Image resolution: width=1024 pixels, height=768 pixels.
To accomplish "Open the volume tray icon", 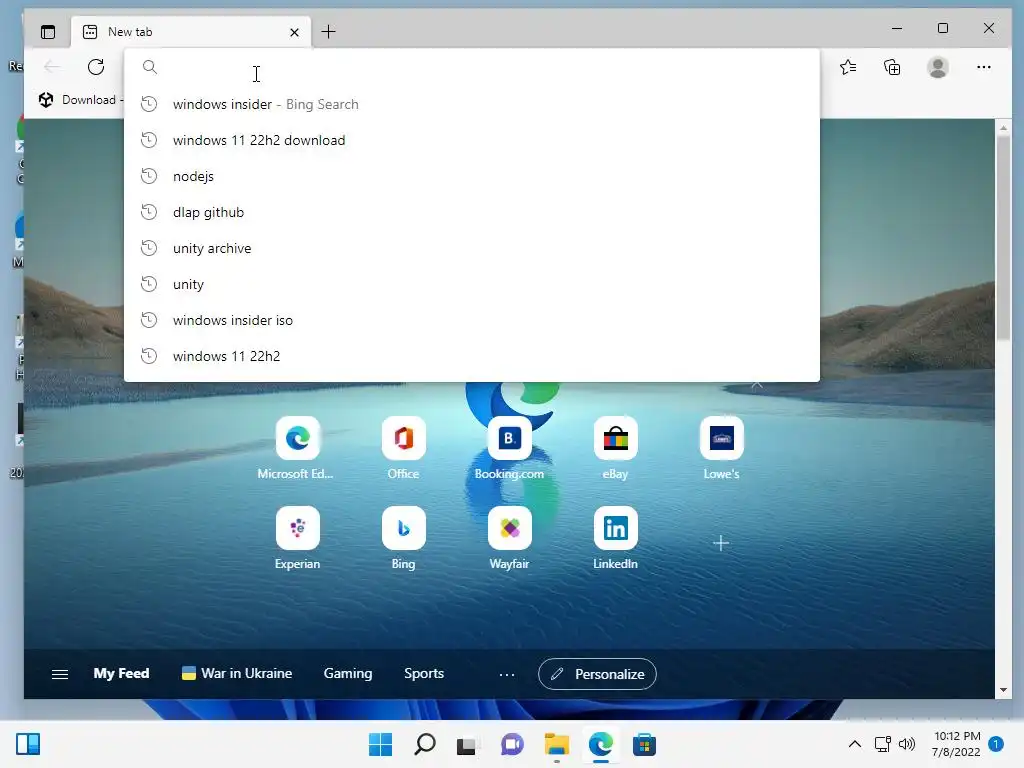I will 907,744.
